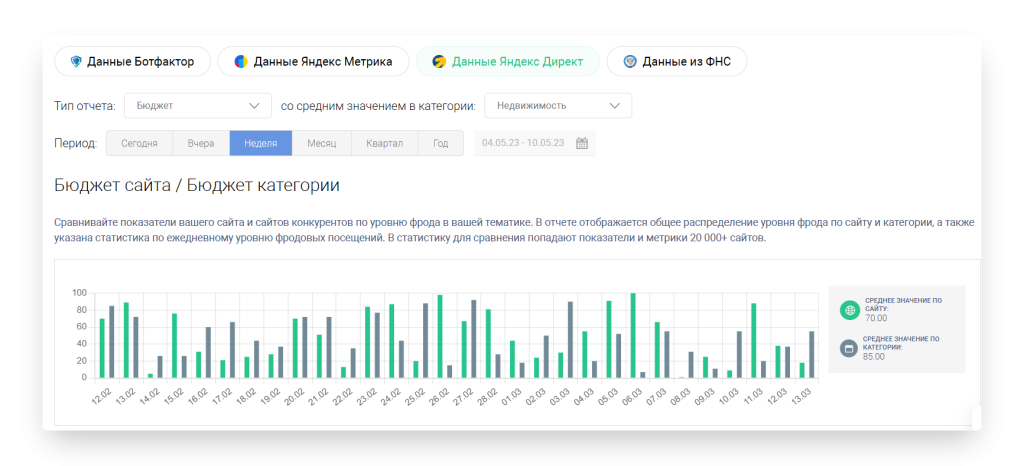1024x466 pixels.
Task: Open the Данные из ФНС tab
Action: point(677,62)
